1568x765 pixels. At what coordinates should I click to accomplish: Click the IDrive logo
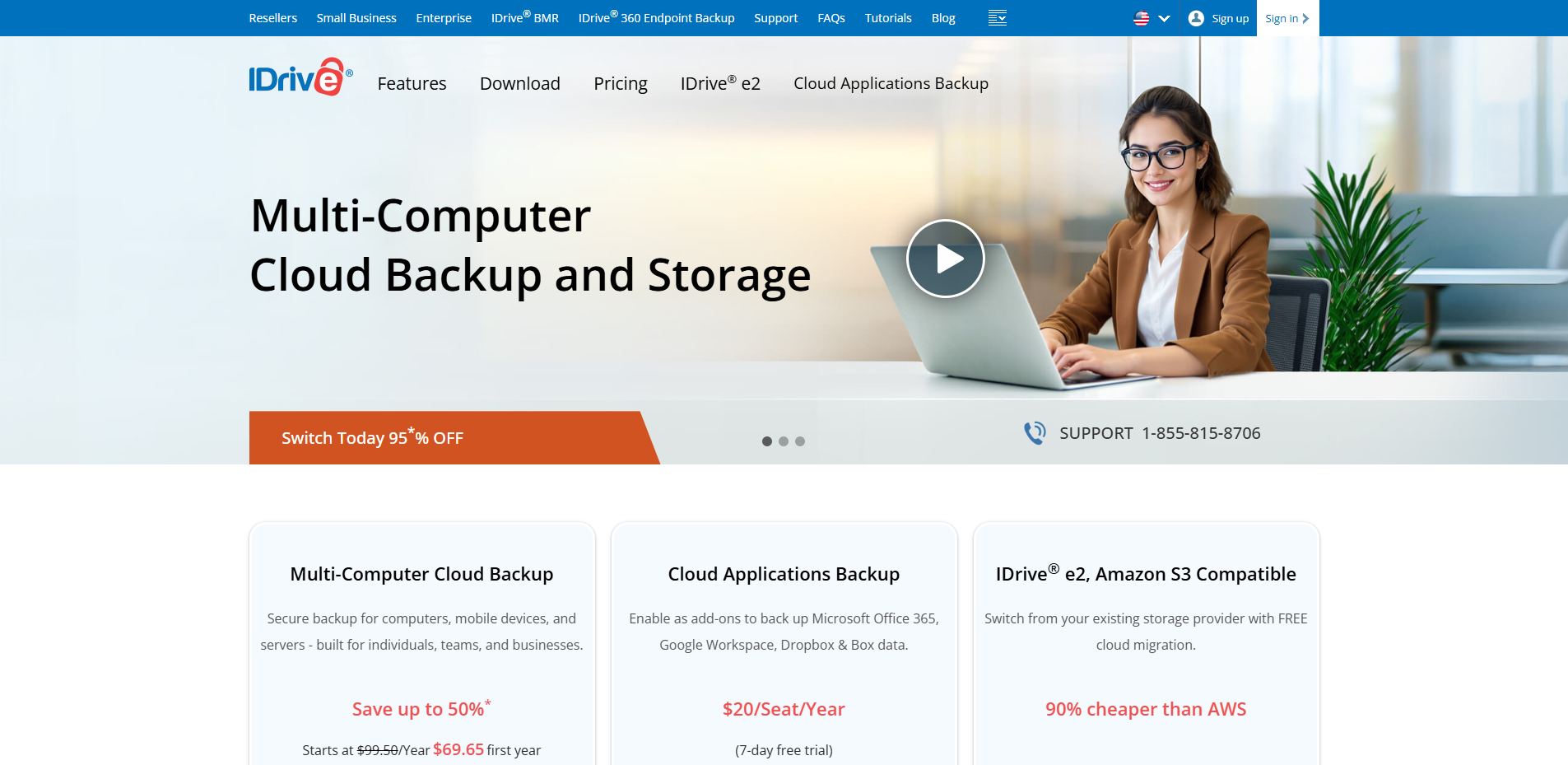coord(300,77)
